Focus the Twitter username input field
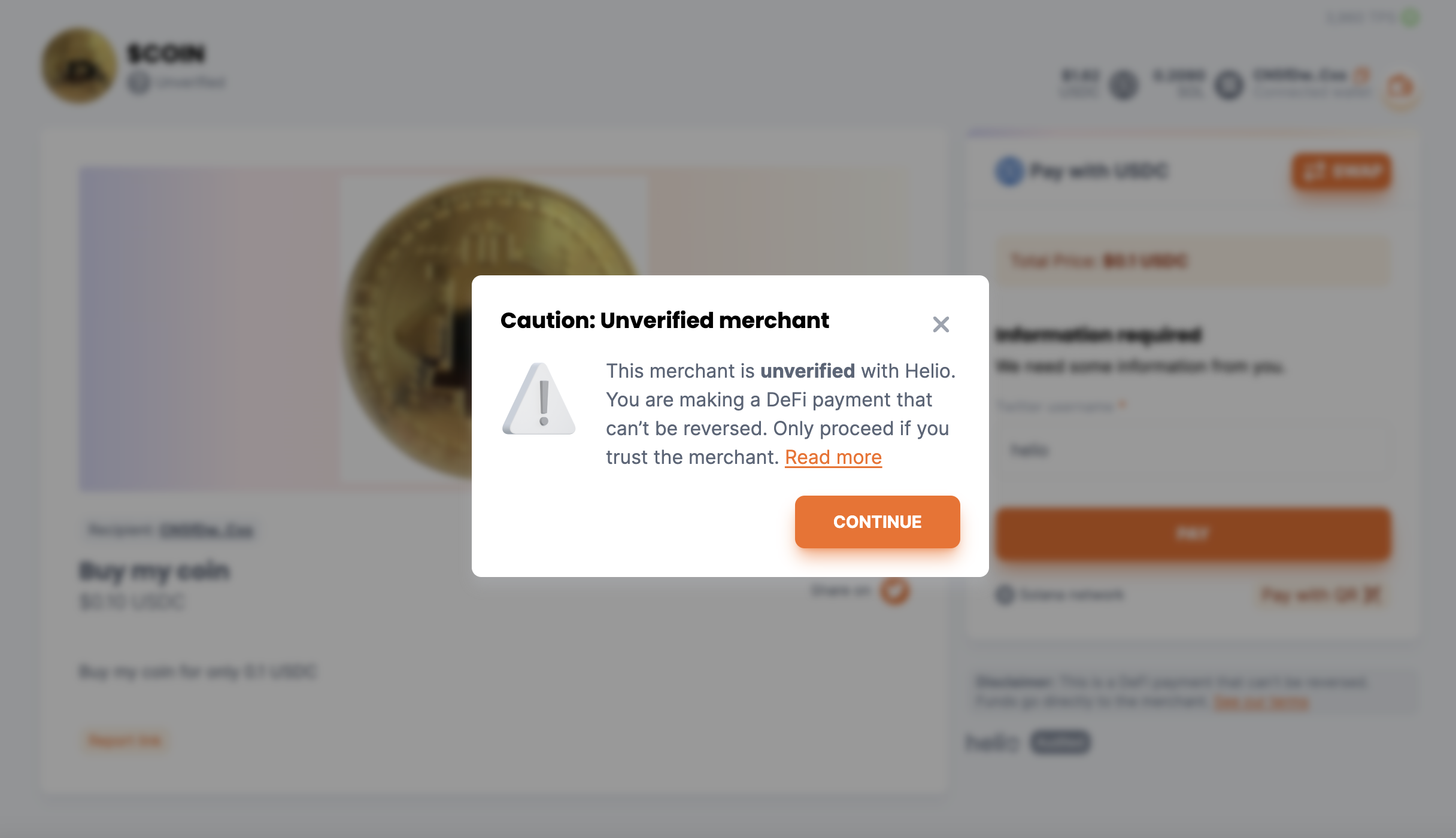This screenshot has width=1456, height=838. tap(1191, 450)
